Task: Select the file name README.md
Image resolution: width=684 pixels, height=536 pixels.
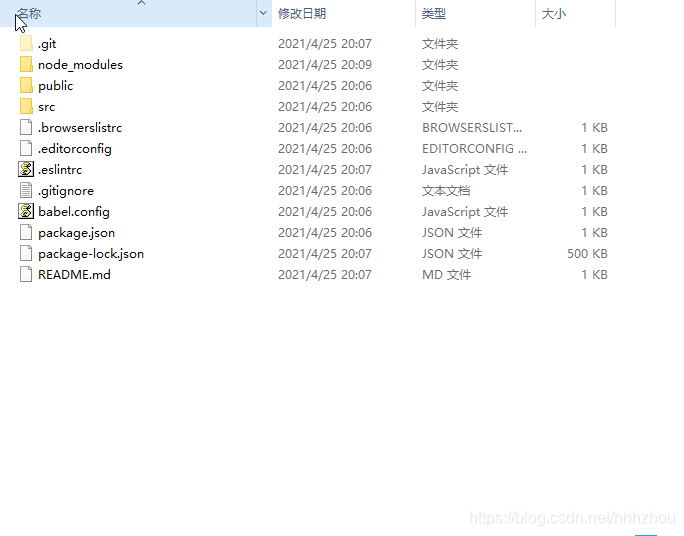Action: (74, 275)
